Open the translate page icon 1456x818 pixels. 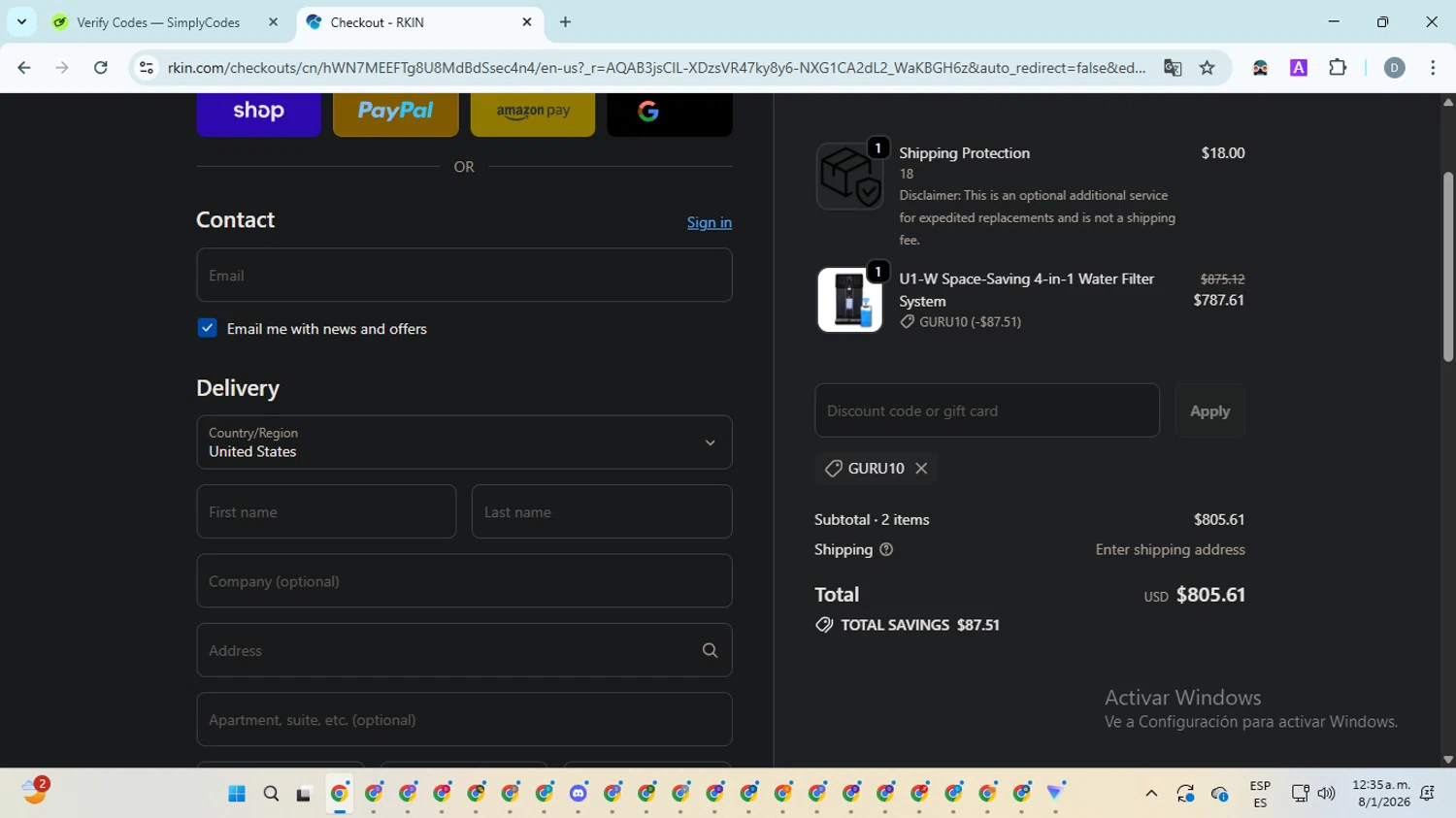tap(1173, 68)
